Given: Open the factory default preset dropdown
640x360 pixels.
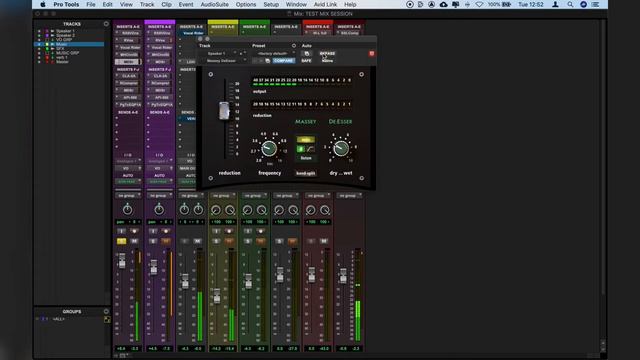Looking at the screenshot, I should pyautogui.click(x=274, y=53).
